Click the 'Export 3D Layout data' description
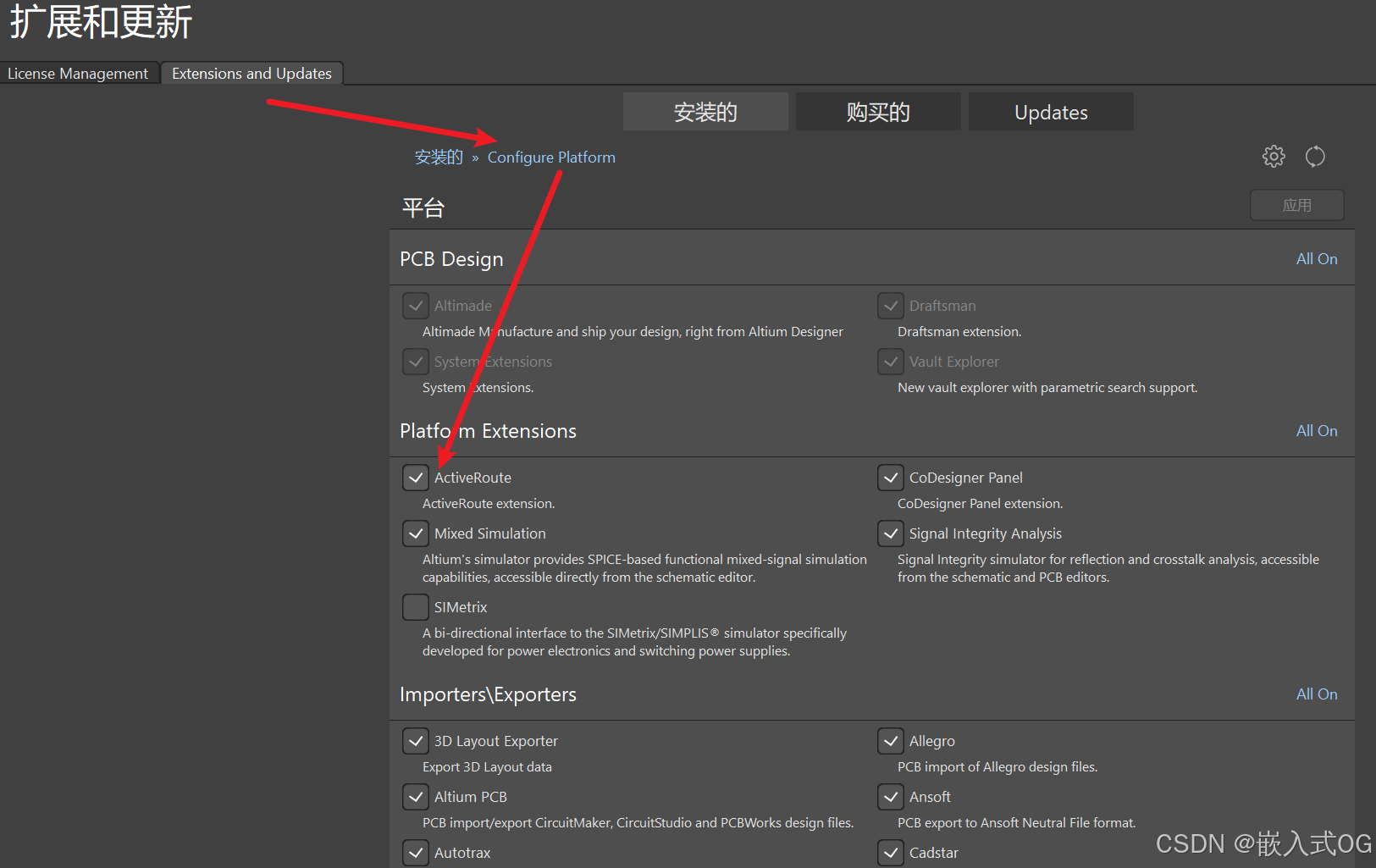This screenshot has height=868, width=1376. point(487,767)
